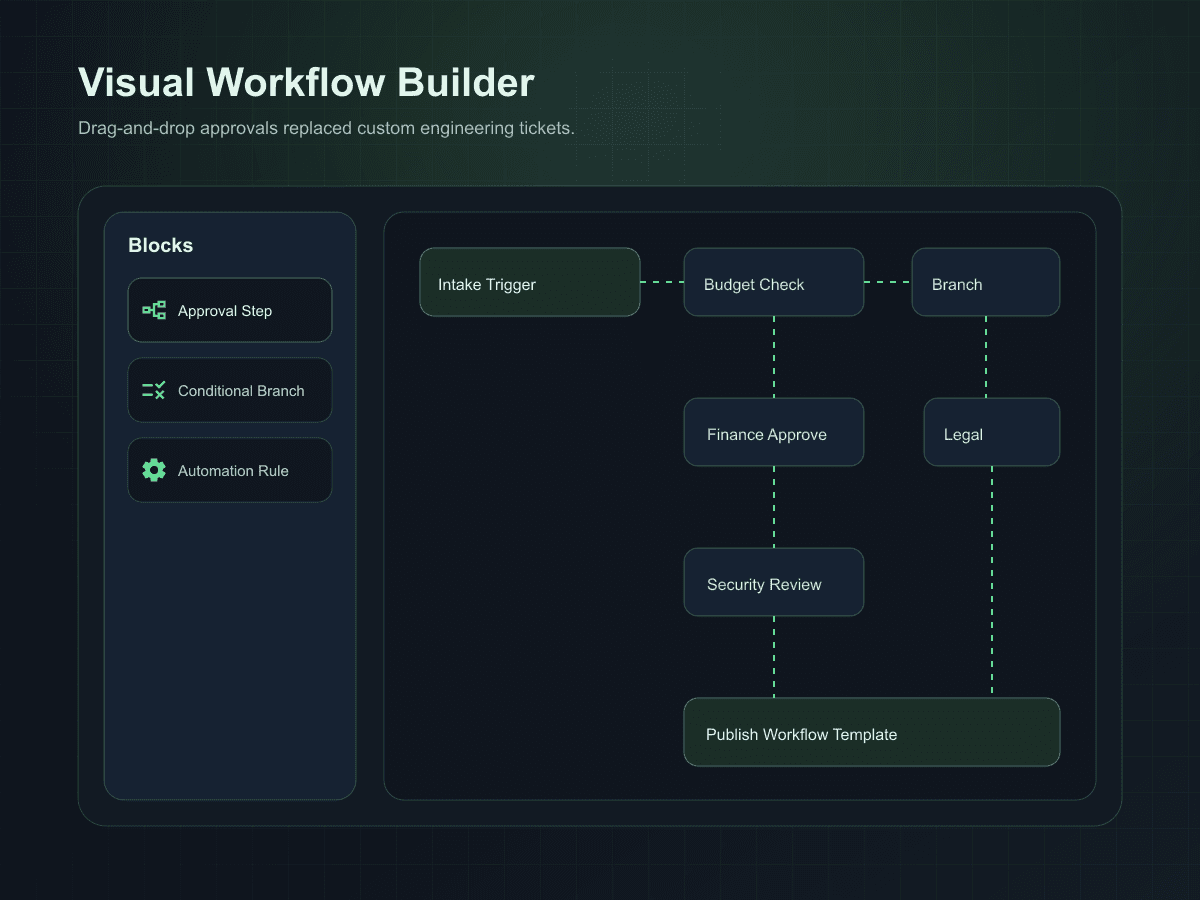This screenshot has height=900, width=1200.
Task: Select the Conditional Branch block
Action: (230, 390)
